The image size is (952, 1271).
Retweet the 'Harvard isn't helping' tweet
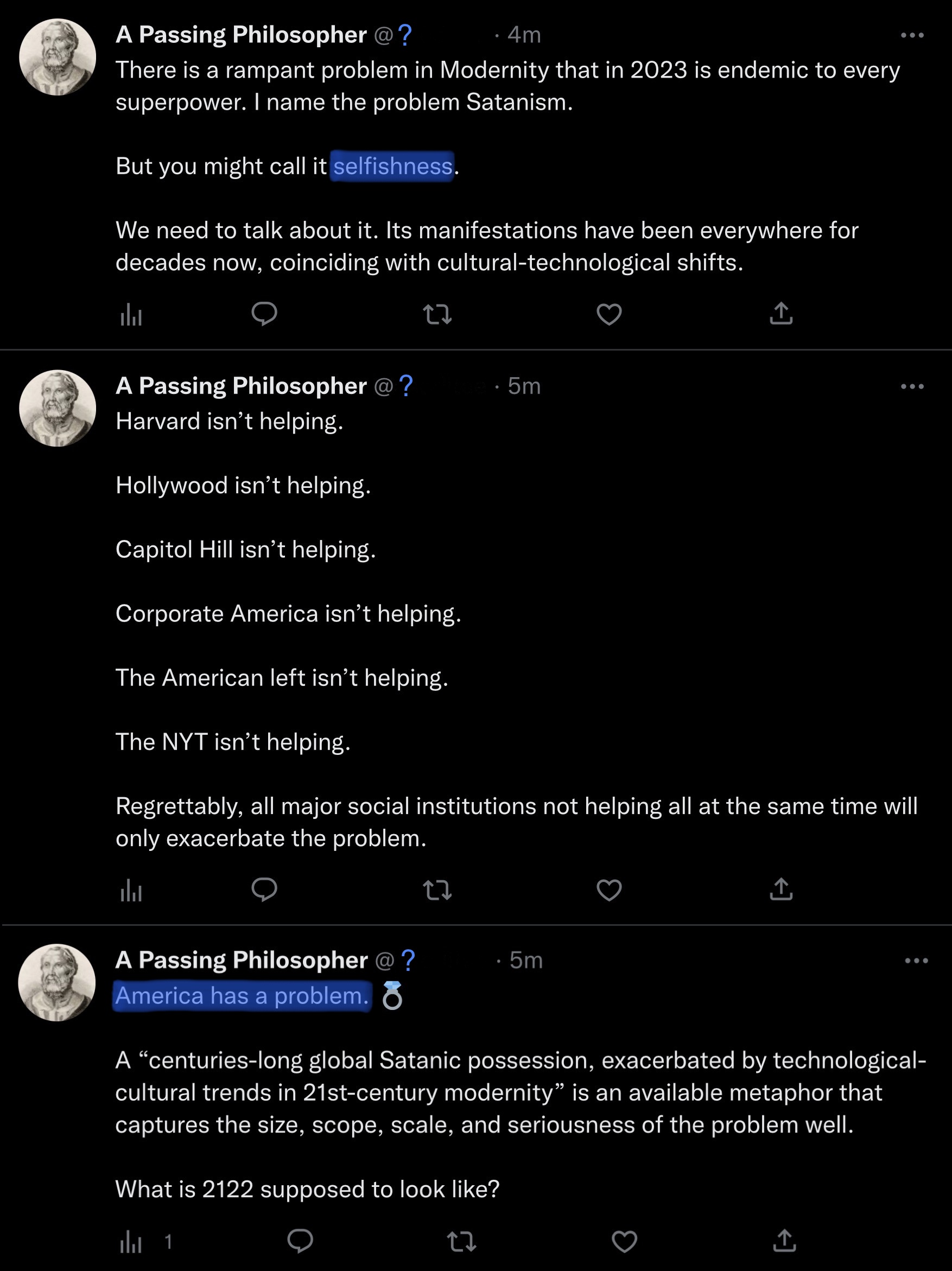click(437, 890)
